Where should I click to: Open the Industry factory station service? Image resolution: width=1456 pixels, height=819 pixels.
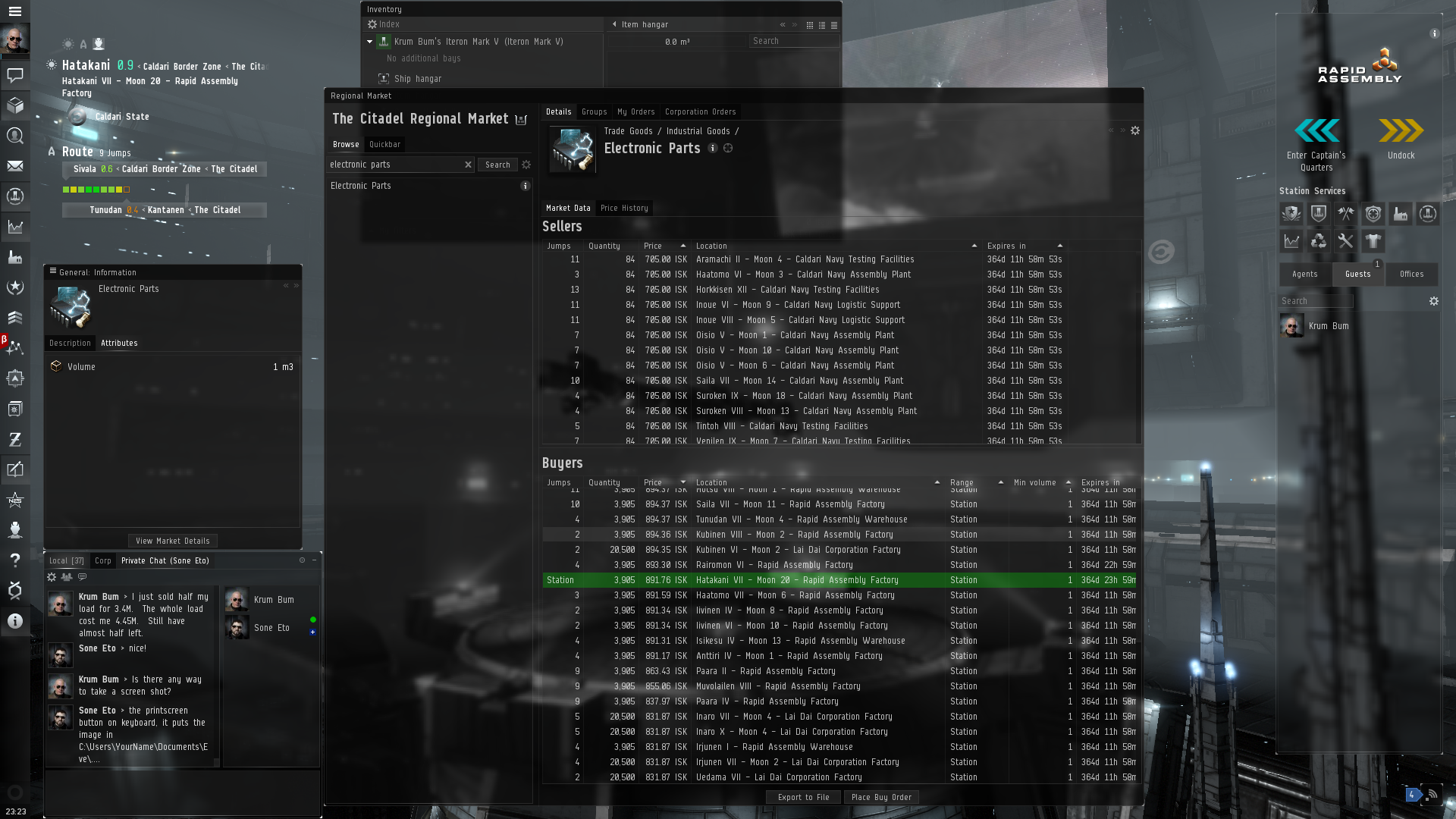pos(1401,214)
